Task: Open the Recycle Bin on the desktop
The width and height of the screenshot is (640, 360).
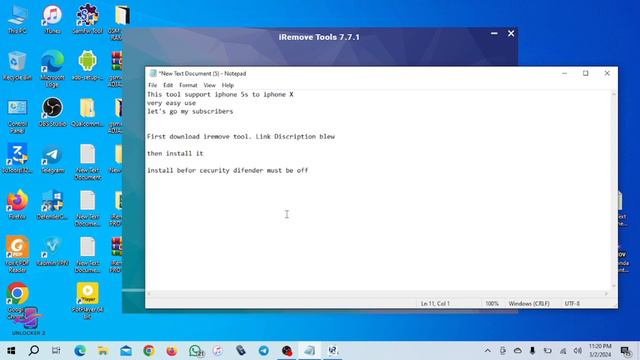Action: 17,66
